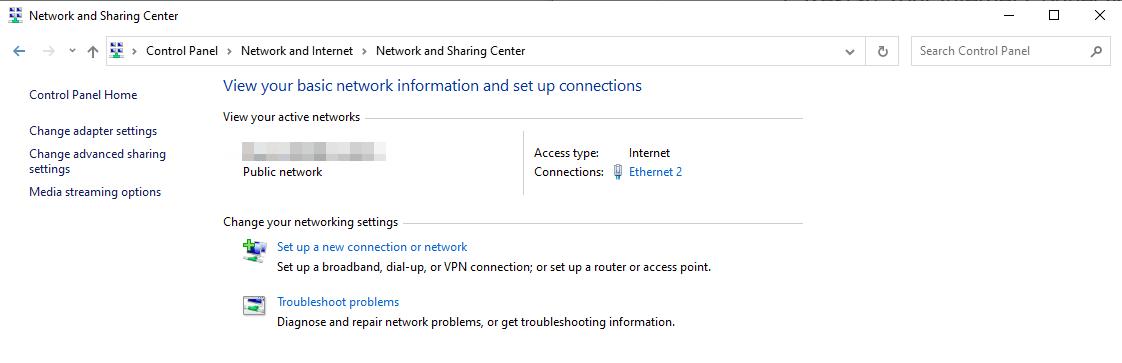The width and height of the screenshot is (1122, 363).
Task: Open Change adapter settings
Action: coord(93,131)
